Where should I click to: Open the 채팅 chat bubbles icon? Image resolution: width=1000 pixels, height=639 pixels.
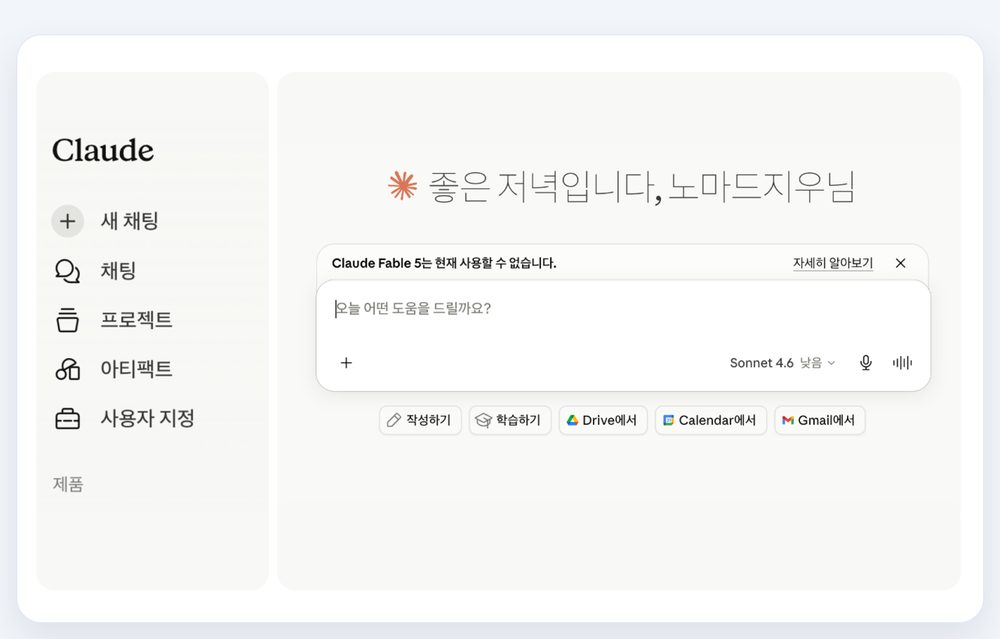pyautogui.click(x=68, y=270)
